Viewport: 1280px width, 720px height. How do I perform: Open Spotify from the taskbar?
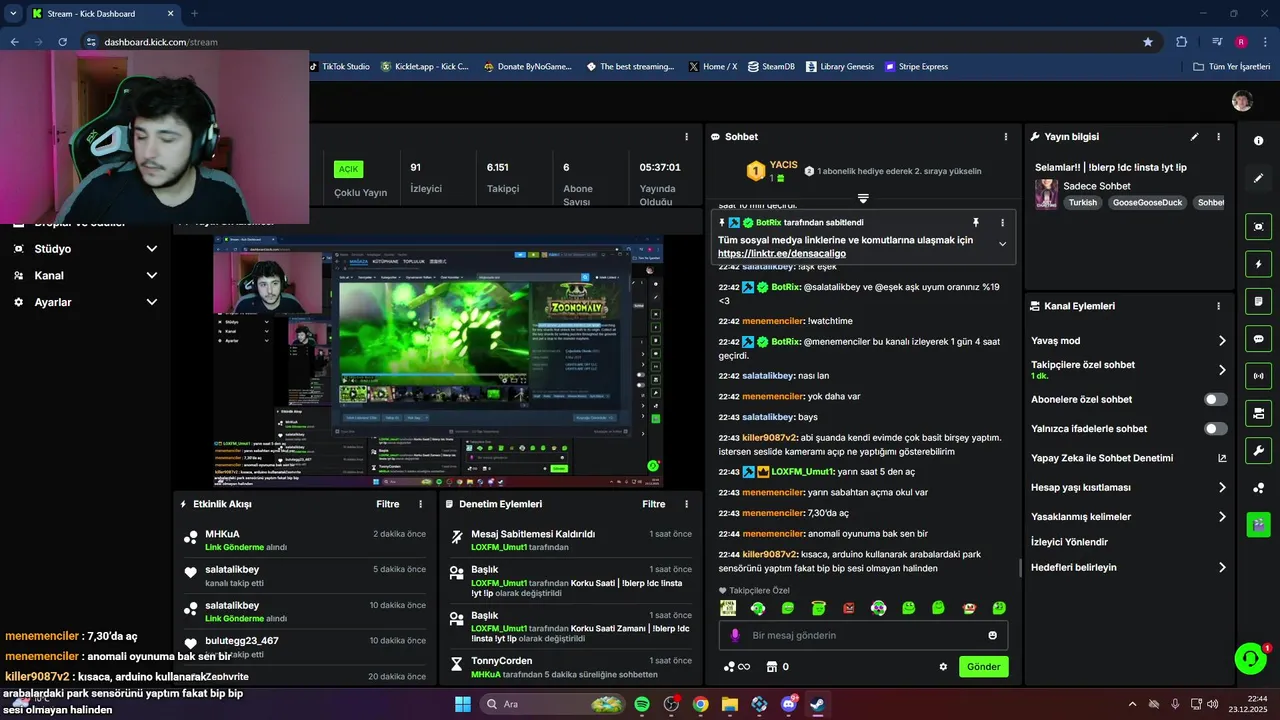coord(642,704)
